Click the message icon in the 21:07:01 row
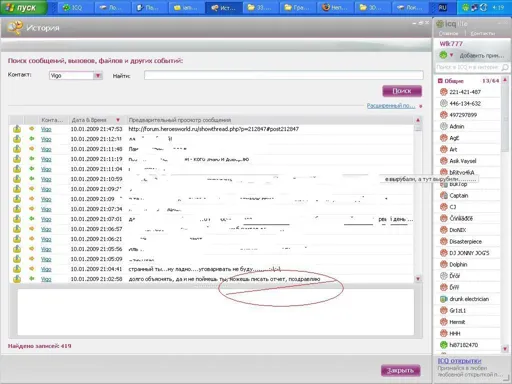The width and height of the screenshot is (512, 384). click(17, 219)
